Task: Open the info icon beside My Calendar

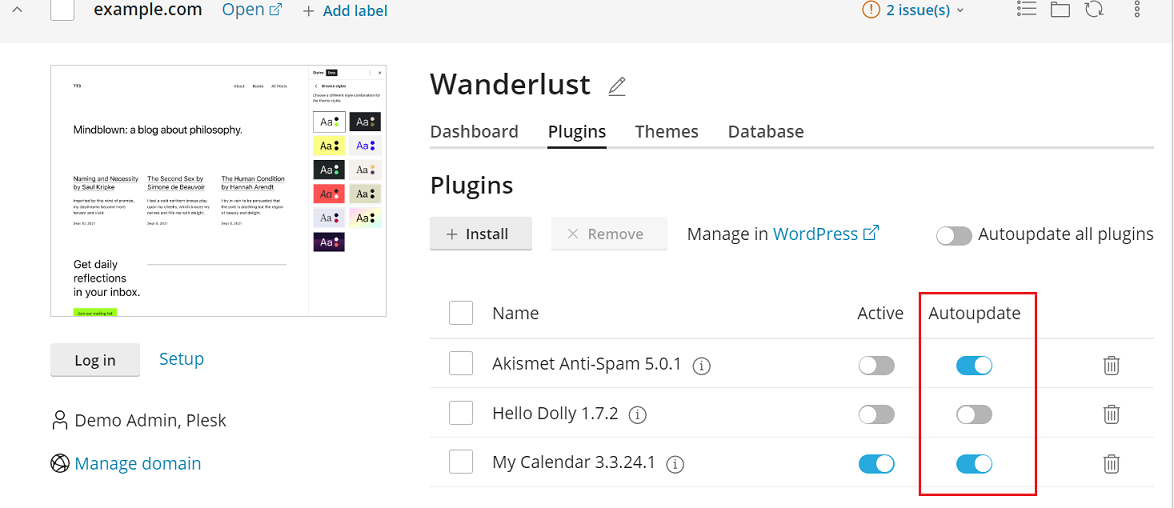Action: (x=675, y=464)
